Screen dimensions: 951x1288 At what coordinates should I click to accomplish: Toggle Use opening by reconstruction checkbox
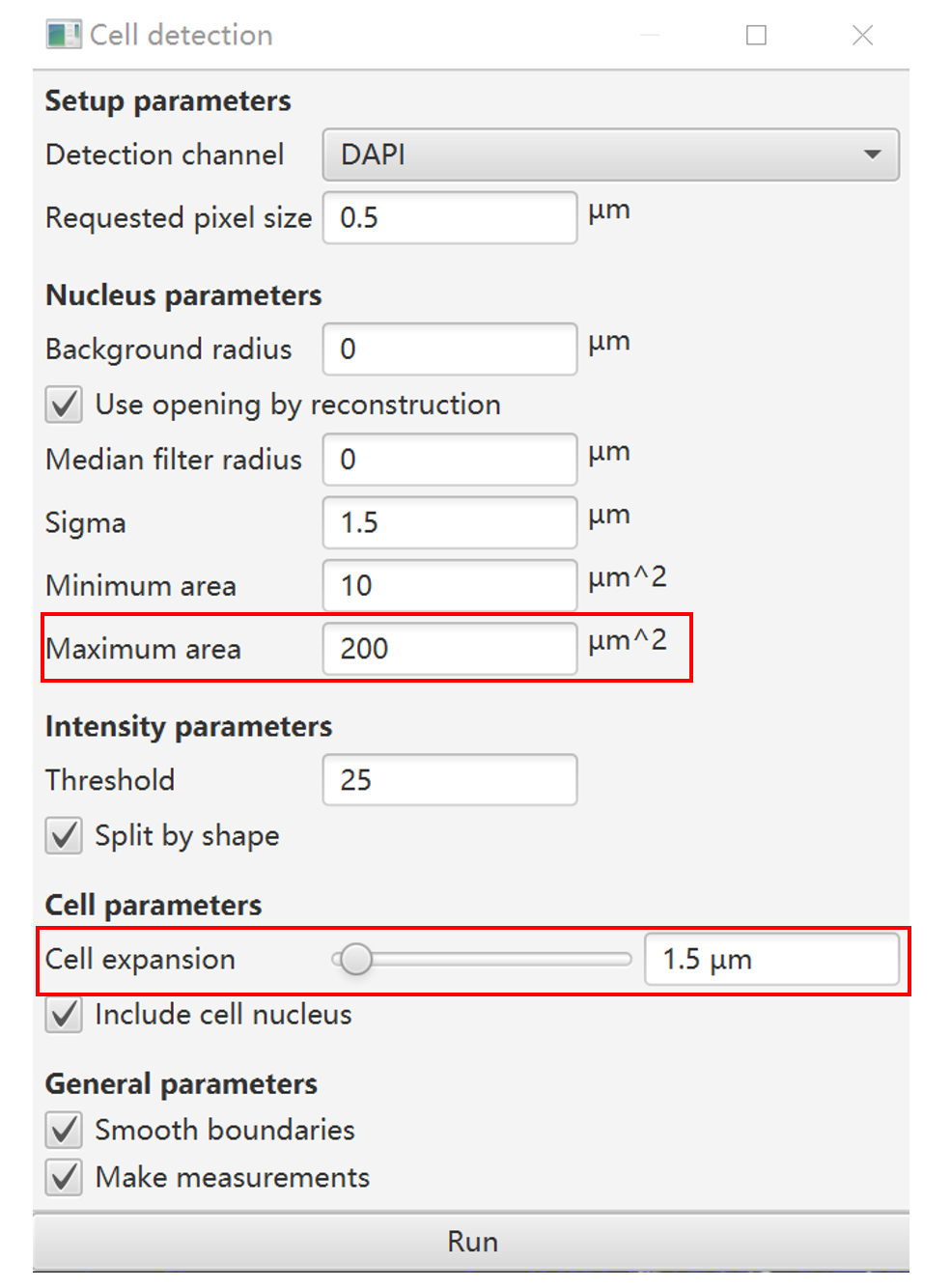click(65, 405)
